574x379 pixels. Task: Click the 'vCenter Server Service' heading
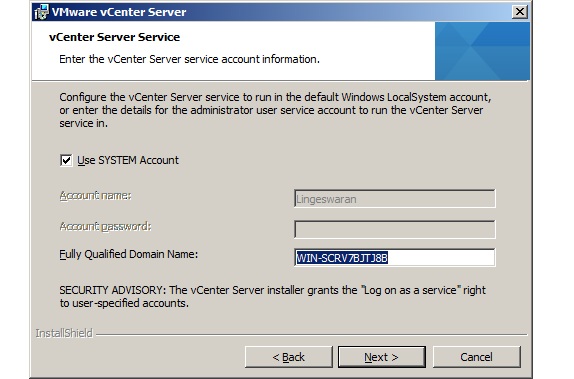click(x=114, y=37)
